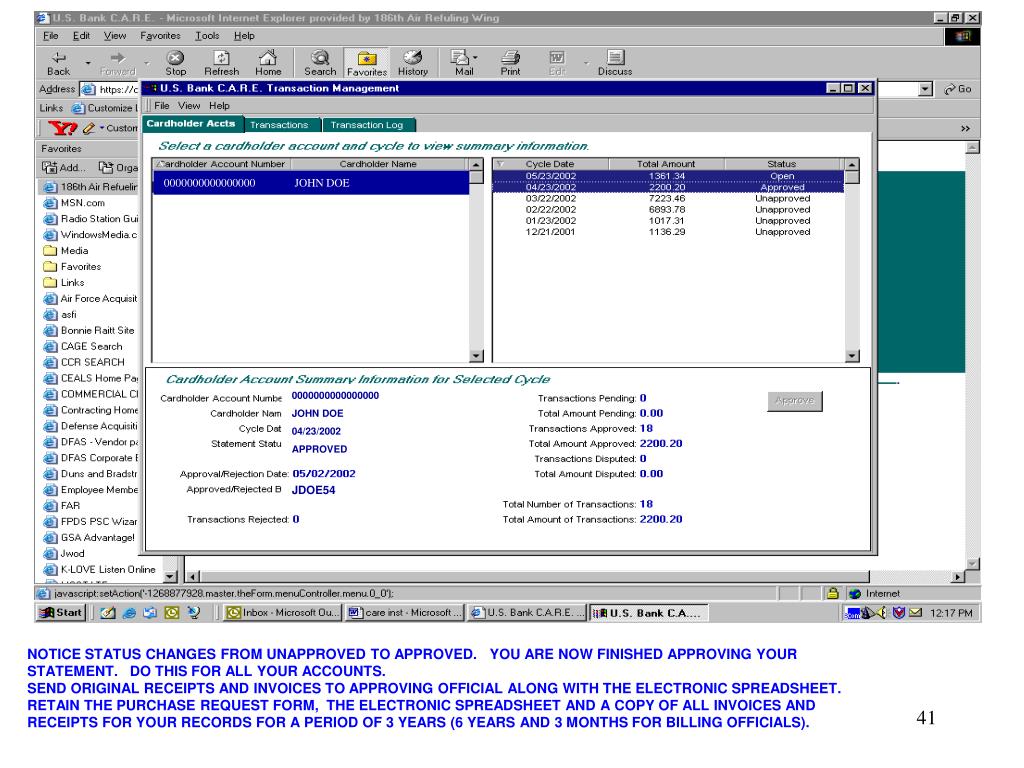Expand the toolbar overflow chevron
Screen dimensions: 1024x768
(x=965, y=129)
